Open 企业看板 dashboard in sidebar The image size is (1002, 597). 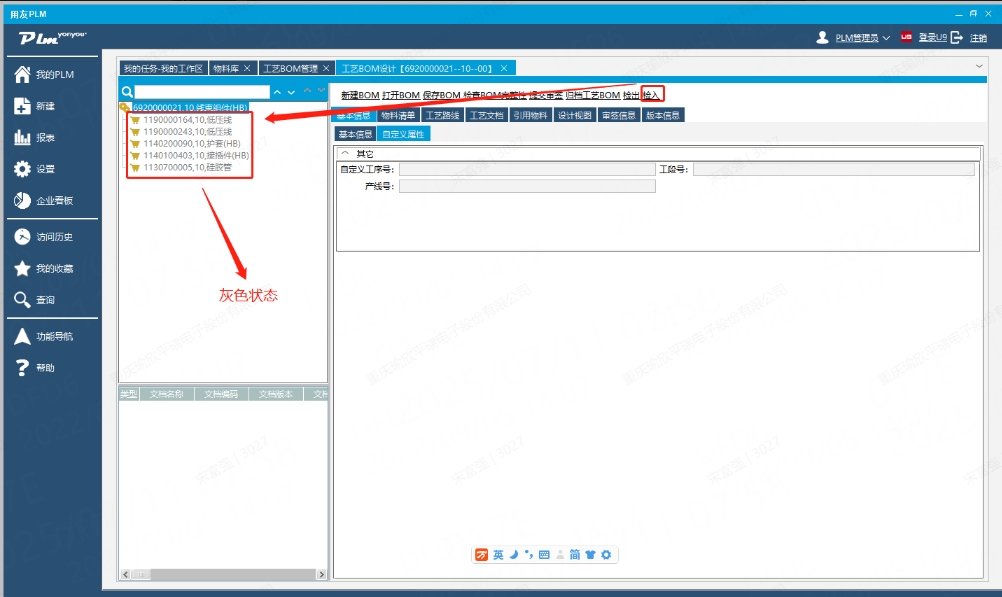43,201
